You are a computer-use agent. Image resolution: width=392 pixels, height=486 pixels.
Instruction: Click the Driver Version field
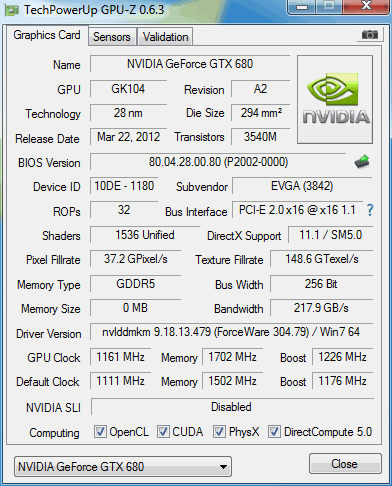tap(231, 332)
